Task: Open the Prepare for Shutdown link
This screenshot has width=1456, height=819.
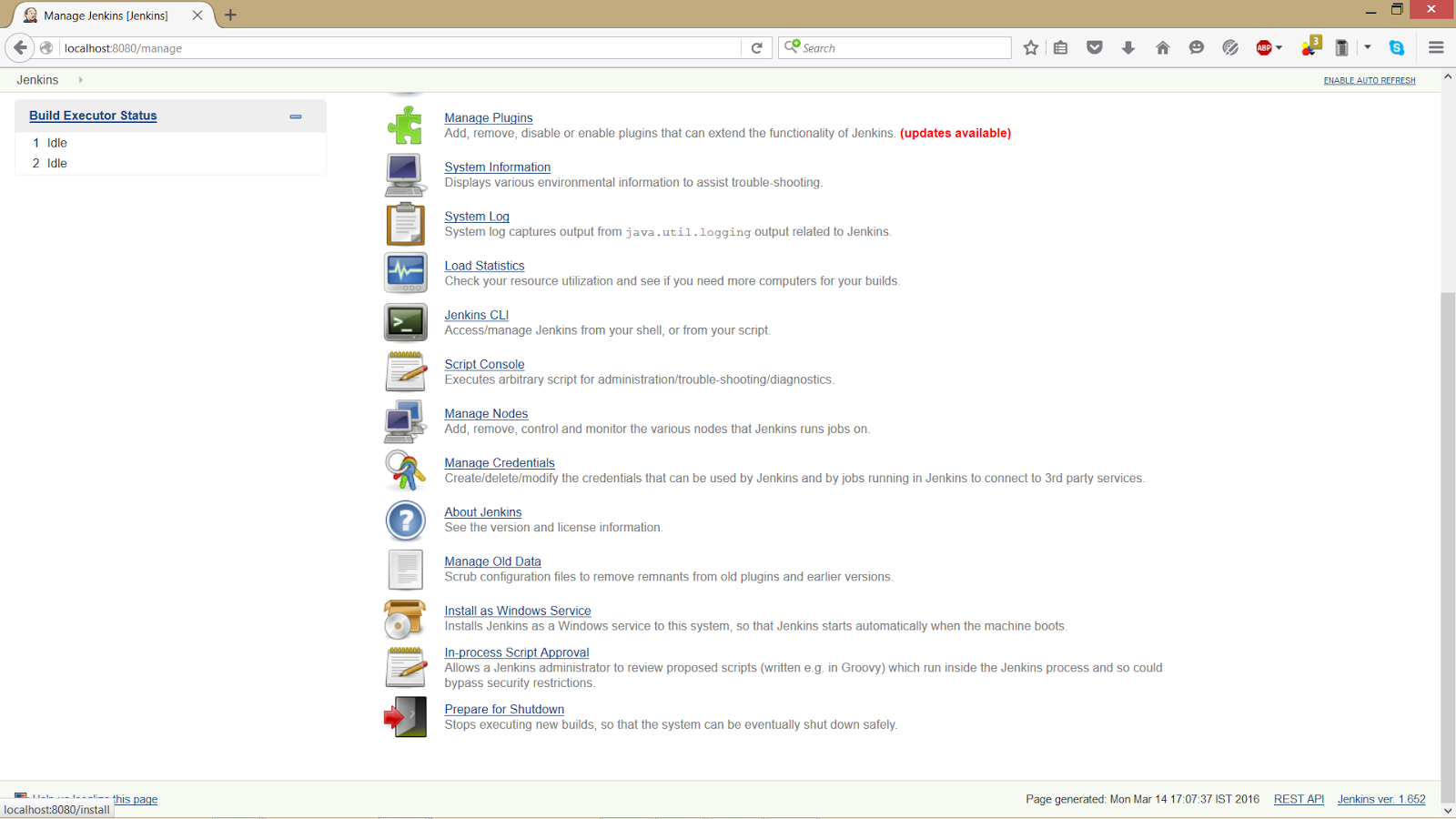Action: (504, 709)
